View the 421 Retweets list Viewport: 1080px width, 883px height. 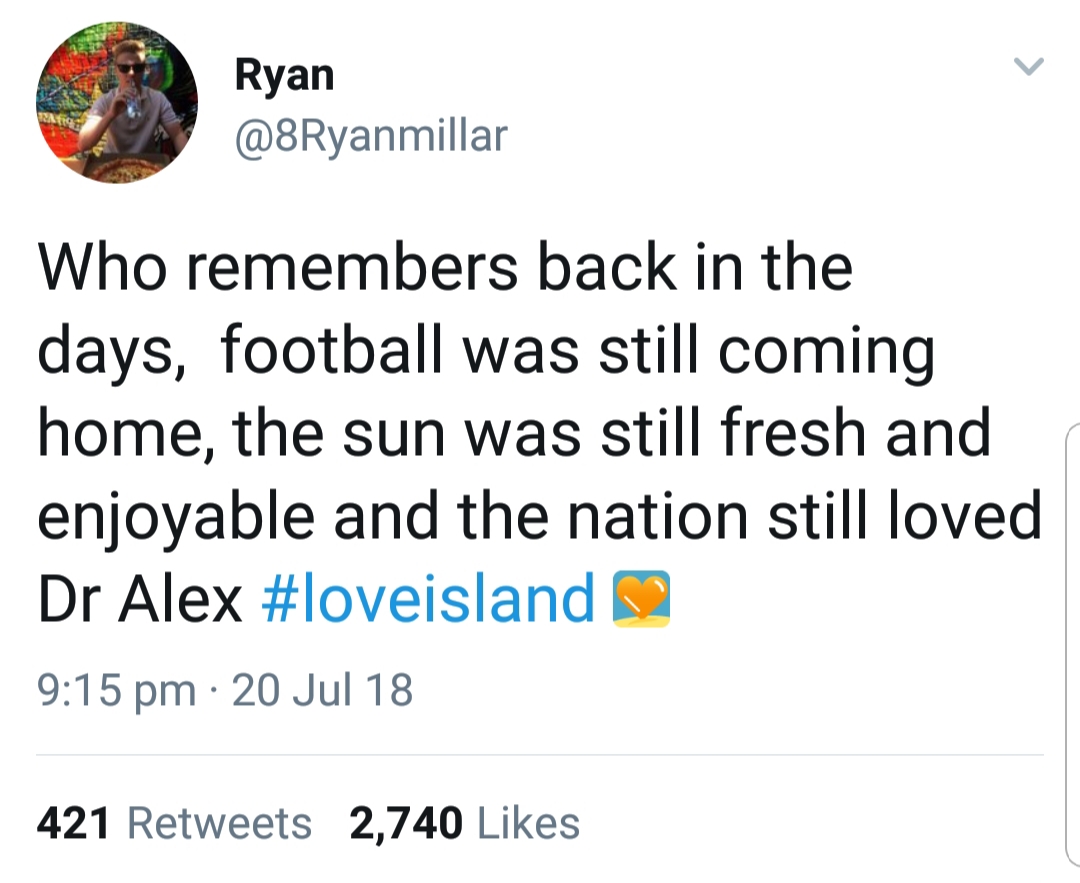tap(174, 823)
